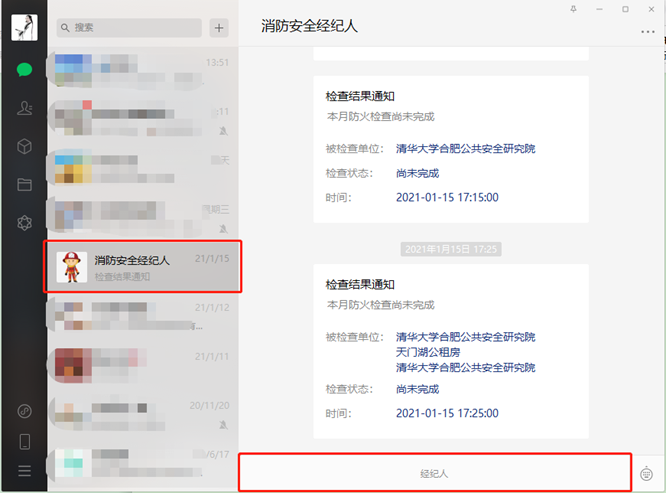This screenshot has width=666, height=493.
Task: Click the search box in chat list
Action: [x=129, y=28]
